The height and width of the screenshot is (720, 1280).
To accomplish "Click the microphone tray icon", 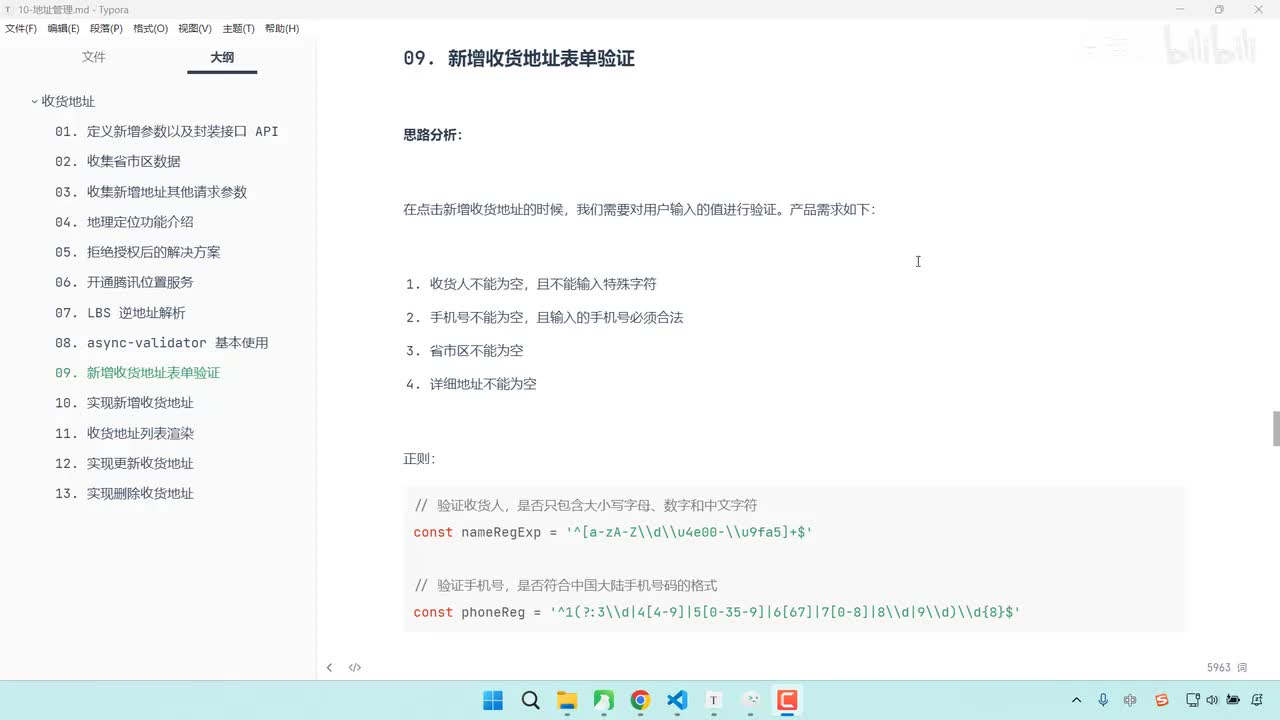I will click(1103, 700).
